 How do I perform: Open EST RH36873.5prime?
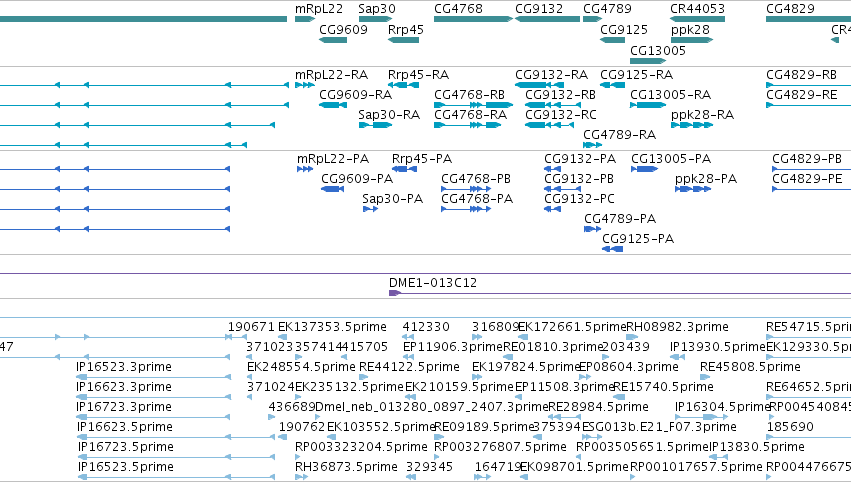[x=346, y=467]
